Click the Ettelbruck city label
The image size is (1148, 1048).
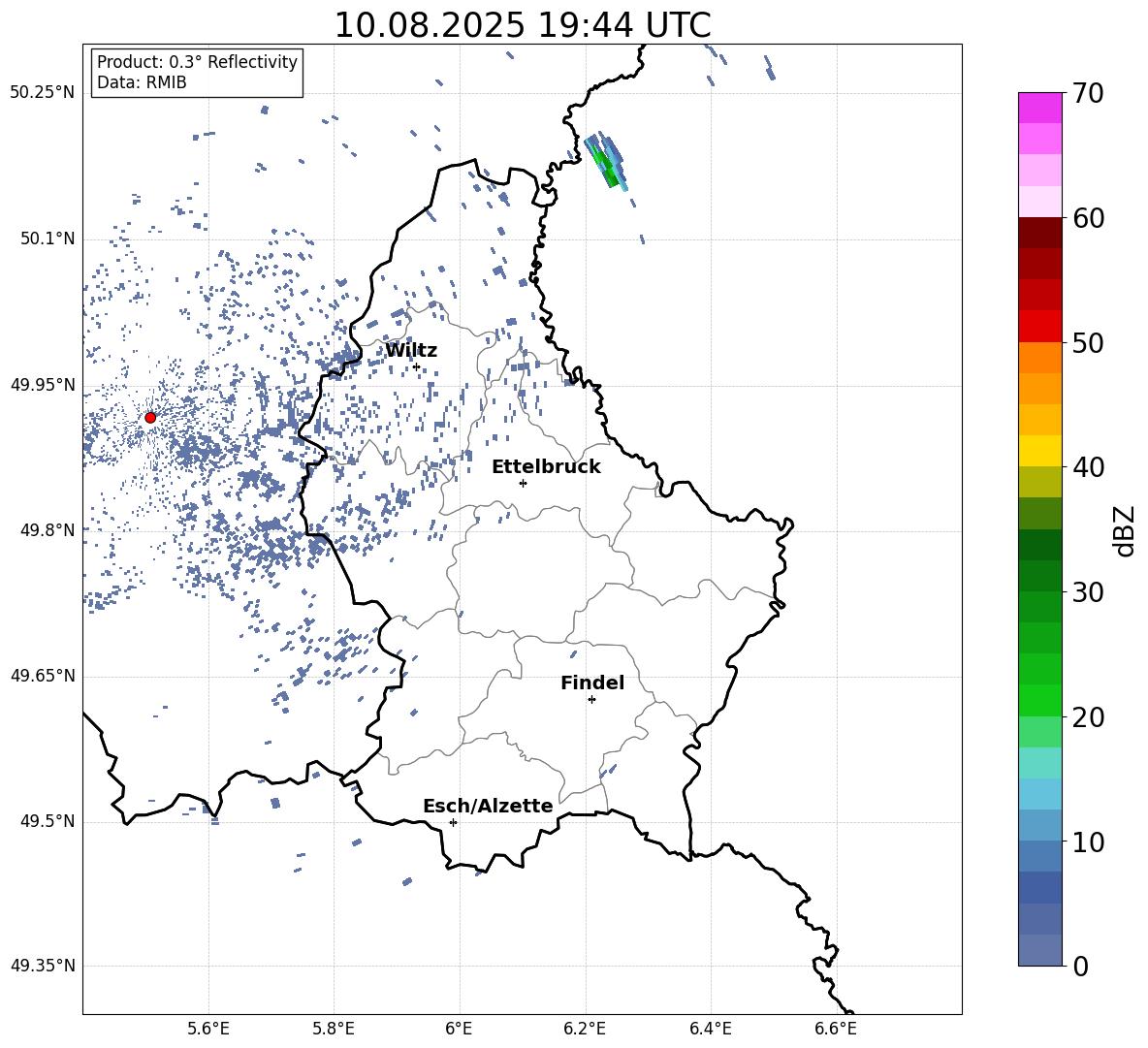tap(546, 467)
